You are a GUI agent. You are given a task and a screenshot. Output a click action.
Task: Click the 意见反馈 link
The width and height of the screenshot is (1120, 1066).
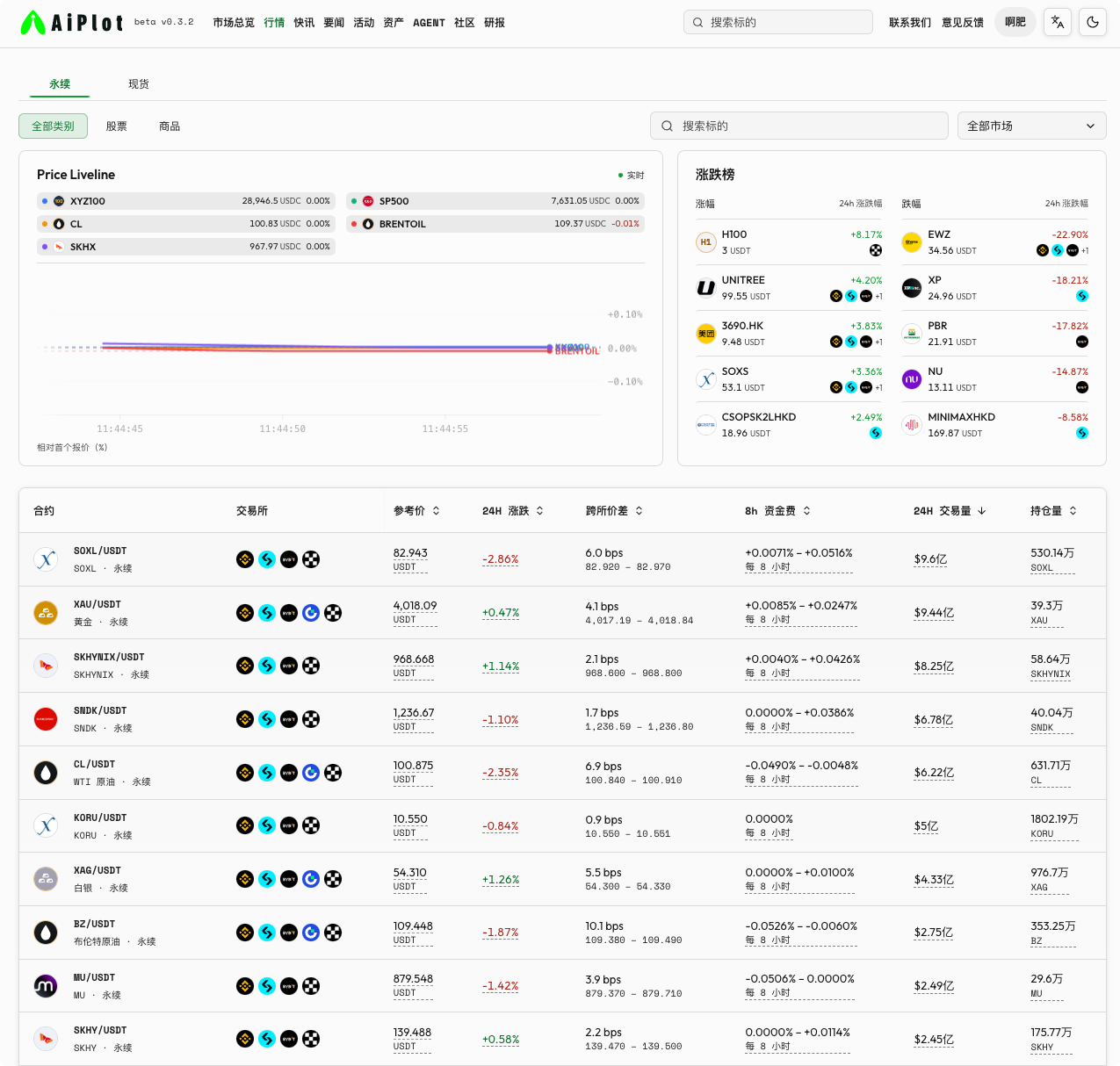click(x=963, y=23)
